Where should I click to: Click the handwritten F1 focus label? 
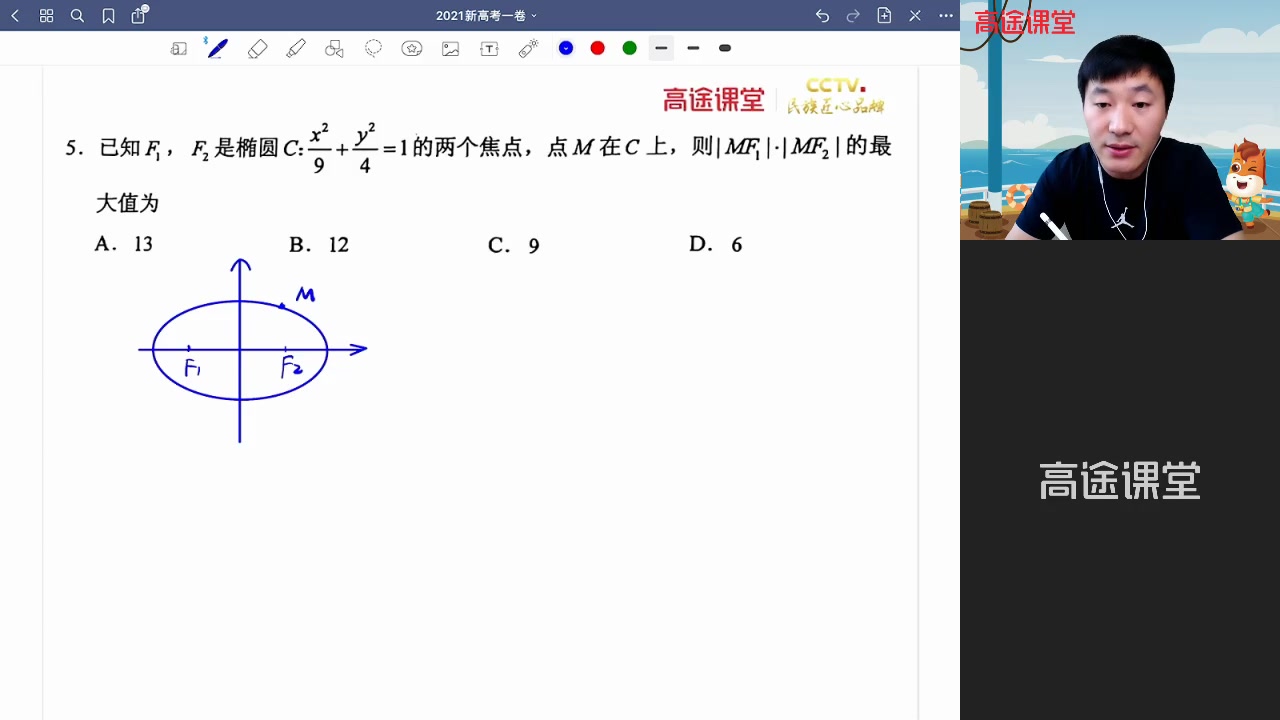(193, 368)
